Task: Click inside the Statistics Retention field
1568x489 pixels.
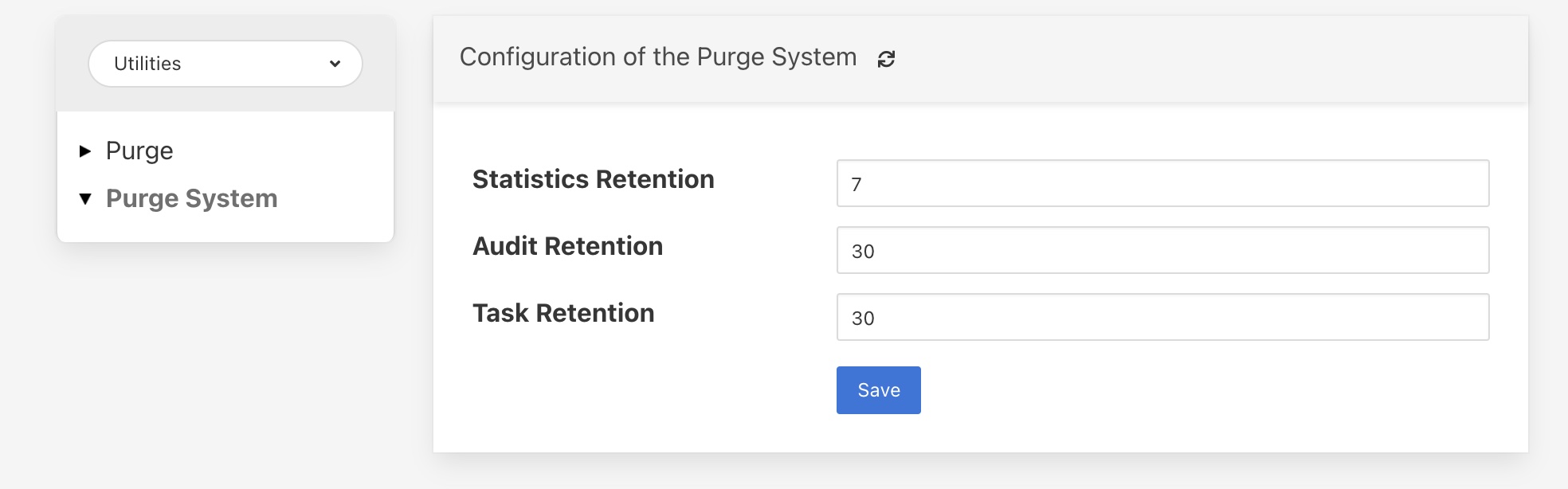Action: (x=1162, y=185)
